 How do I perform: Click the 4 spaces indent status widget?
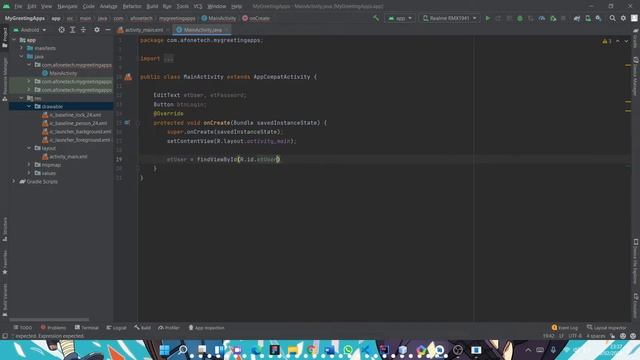coord(596,336)
